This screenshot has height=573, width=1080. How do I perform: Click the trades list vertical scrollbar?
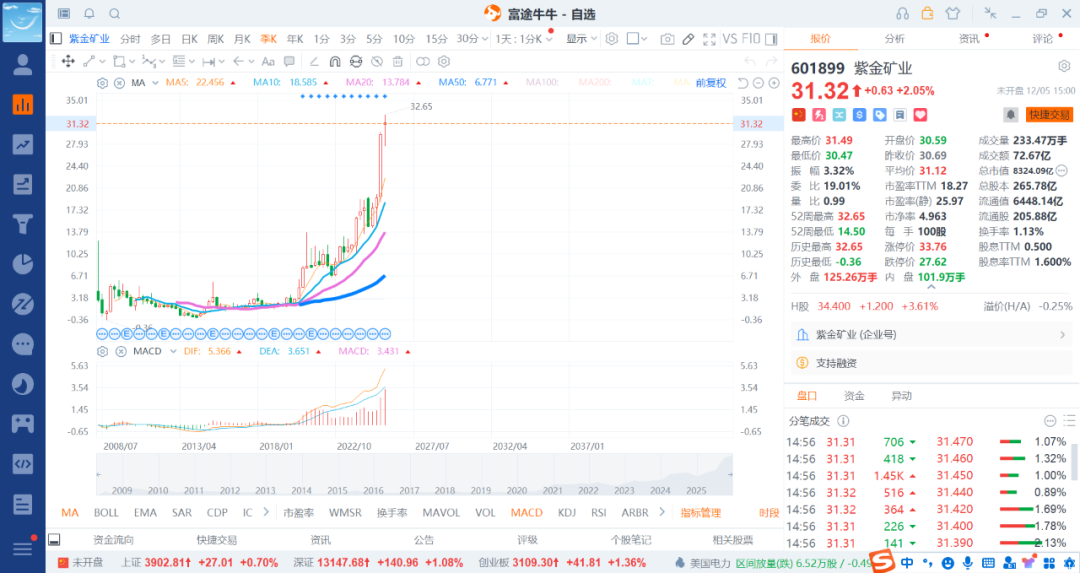pyautogui.click(x=1072, y=463)
